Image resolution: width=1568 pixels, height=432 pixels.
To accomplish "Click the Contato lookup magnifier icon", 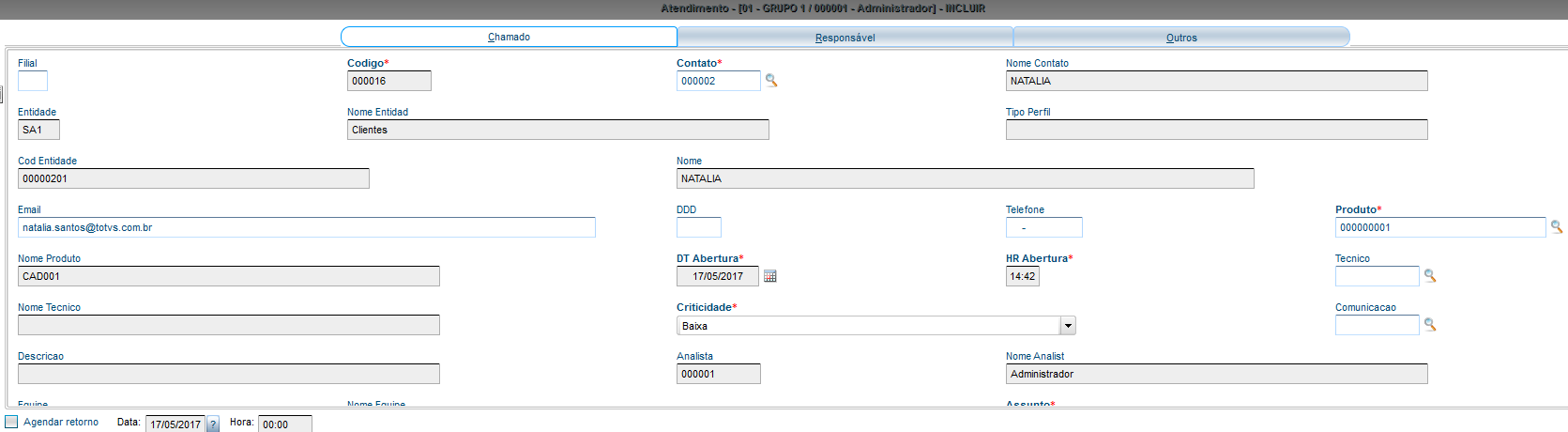I will pyautogui.click(x=771, y=81).
